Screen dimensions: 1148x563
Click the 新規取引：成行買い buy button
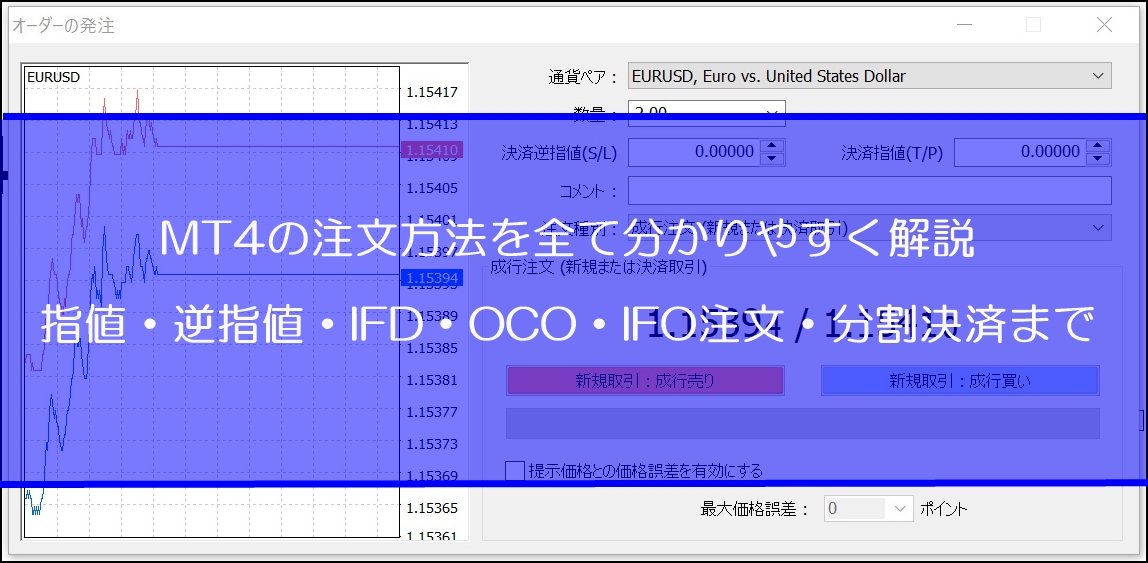960,381
